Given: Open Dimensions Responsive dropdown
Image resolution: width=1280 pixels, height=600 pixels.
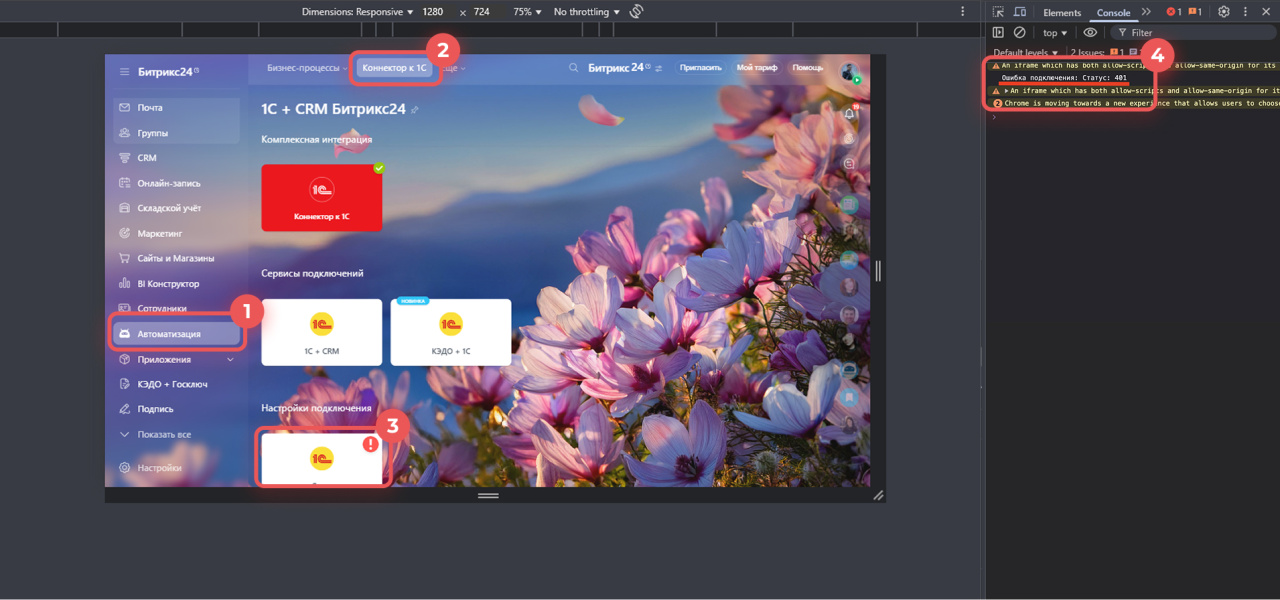Looking at the screenshot, I should (357, 12).
